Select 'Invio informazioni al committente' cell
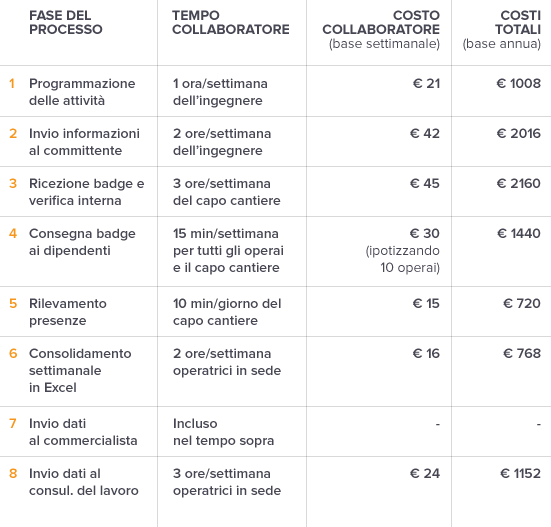The height and width of the screenshot is (527, 551). click(84, 142)
